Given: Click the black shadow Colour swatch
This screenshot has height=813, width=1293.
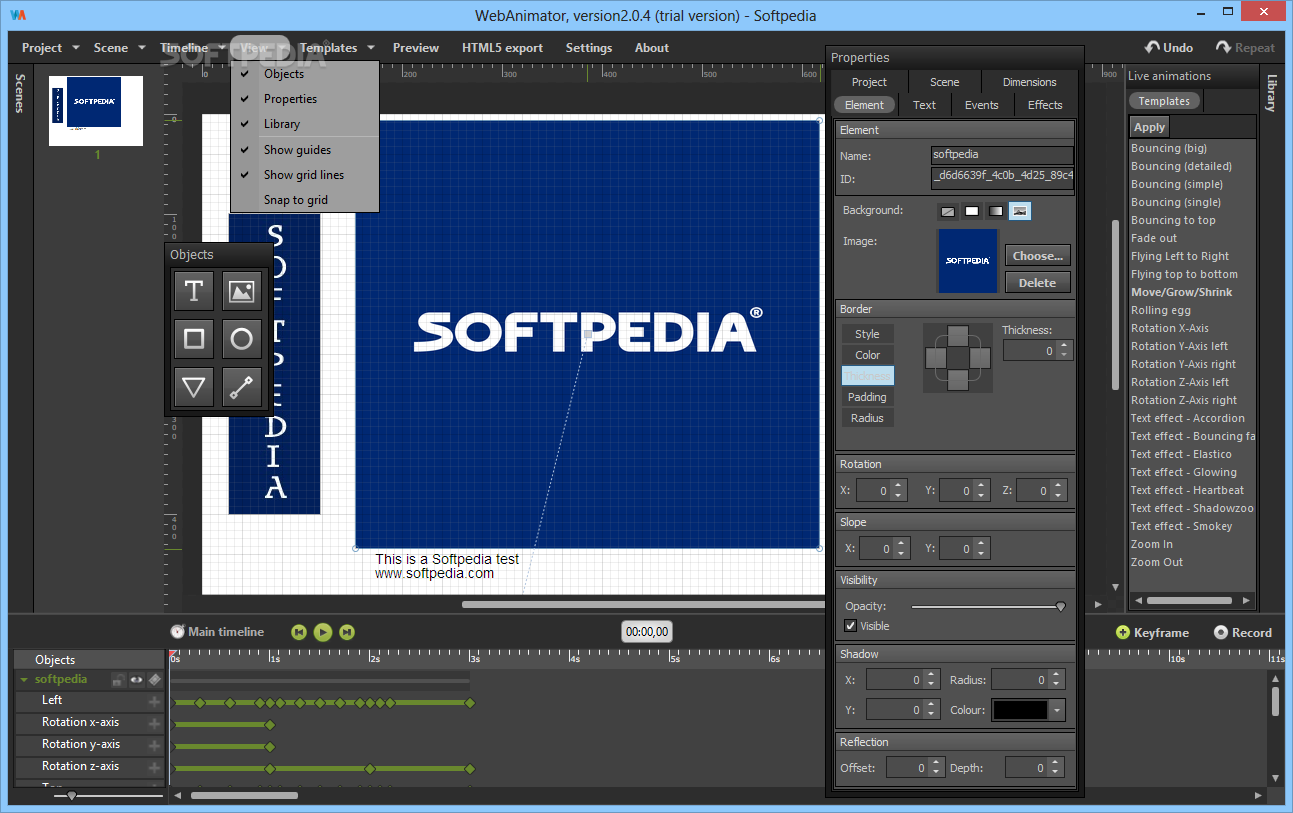Looking at the screenshot, I should (x=1020, y=710).
